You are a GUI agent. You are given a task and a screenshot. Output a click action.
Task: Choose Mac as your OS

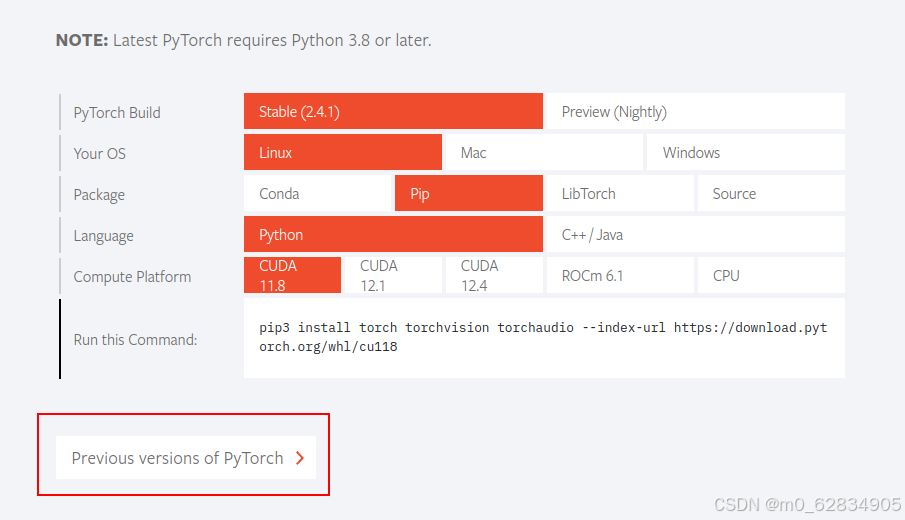click(544, 152)
